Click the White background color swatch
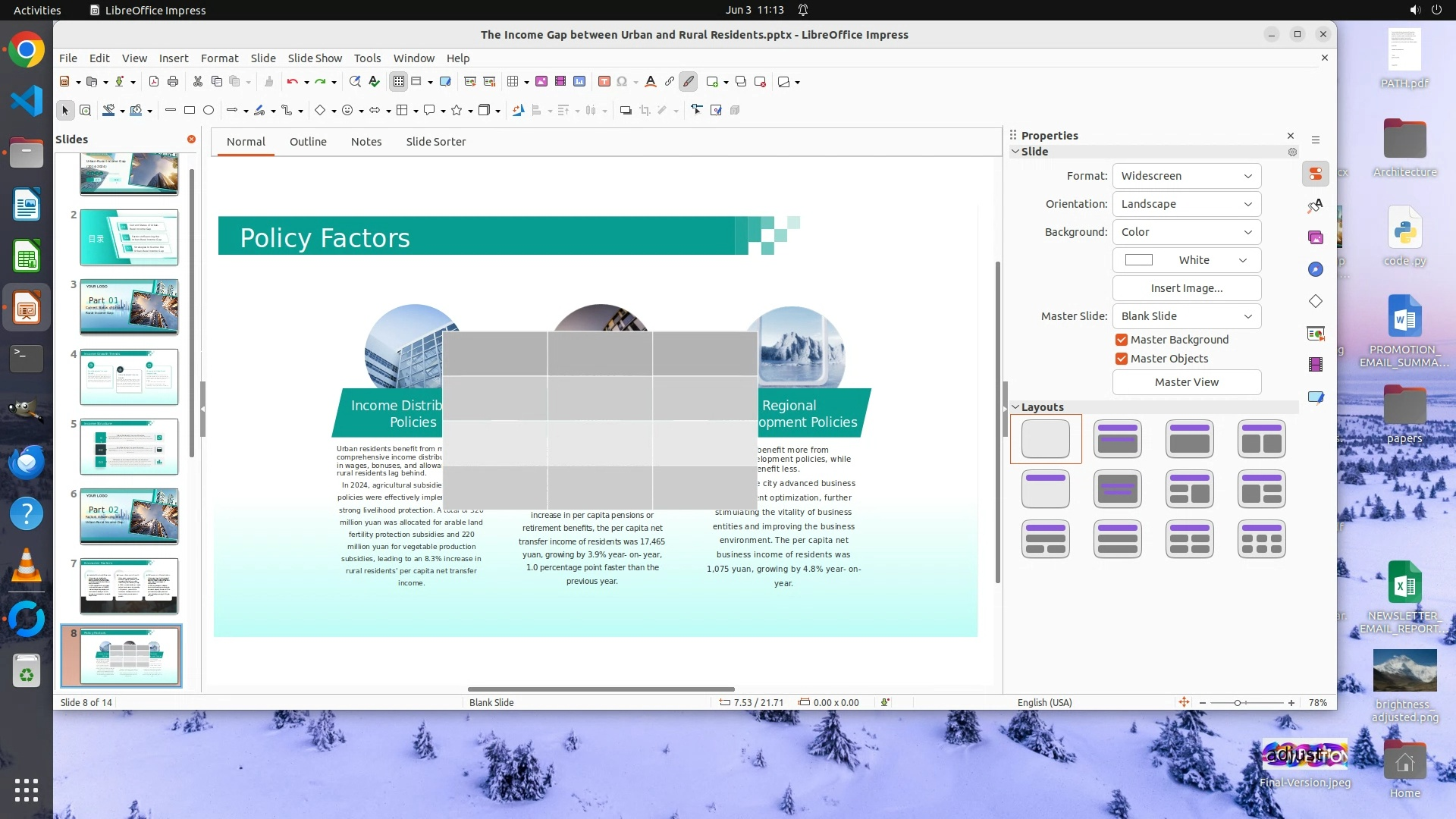The image size is (1456, 819). [x=1138, y=260]
